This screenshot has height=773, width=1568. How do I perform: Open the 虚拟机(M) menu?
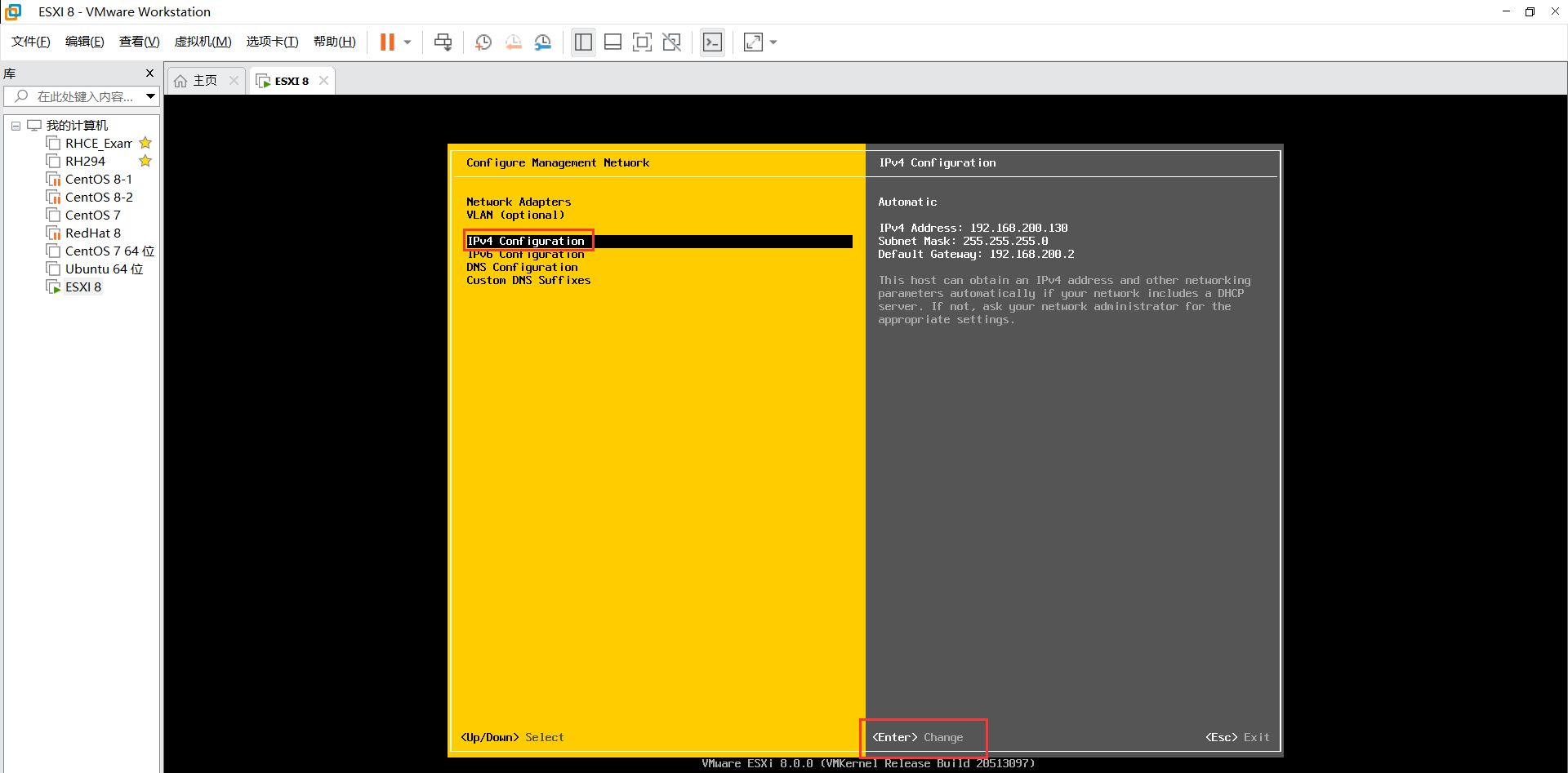tap(203, 42)
